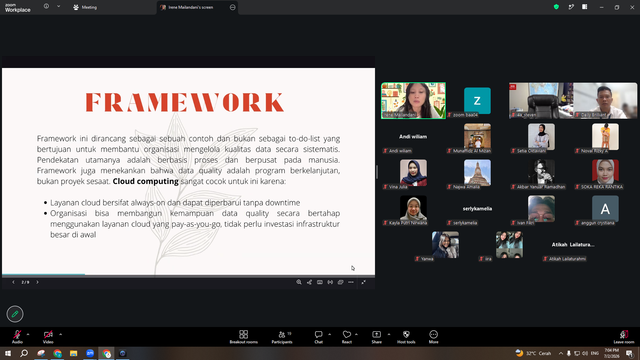Open the taskbar notification center

(x=630, y=353)
